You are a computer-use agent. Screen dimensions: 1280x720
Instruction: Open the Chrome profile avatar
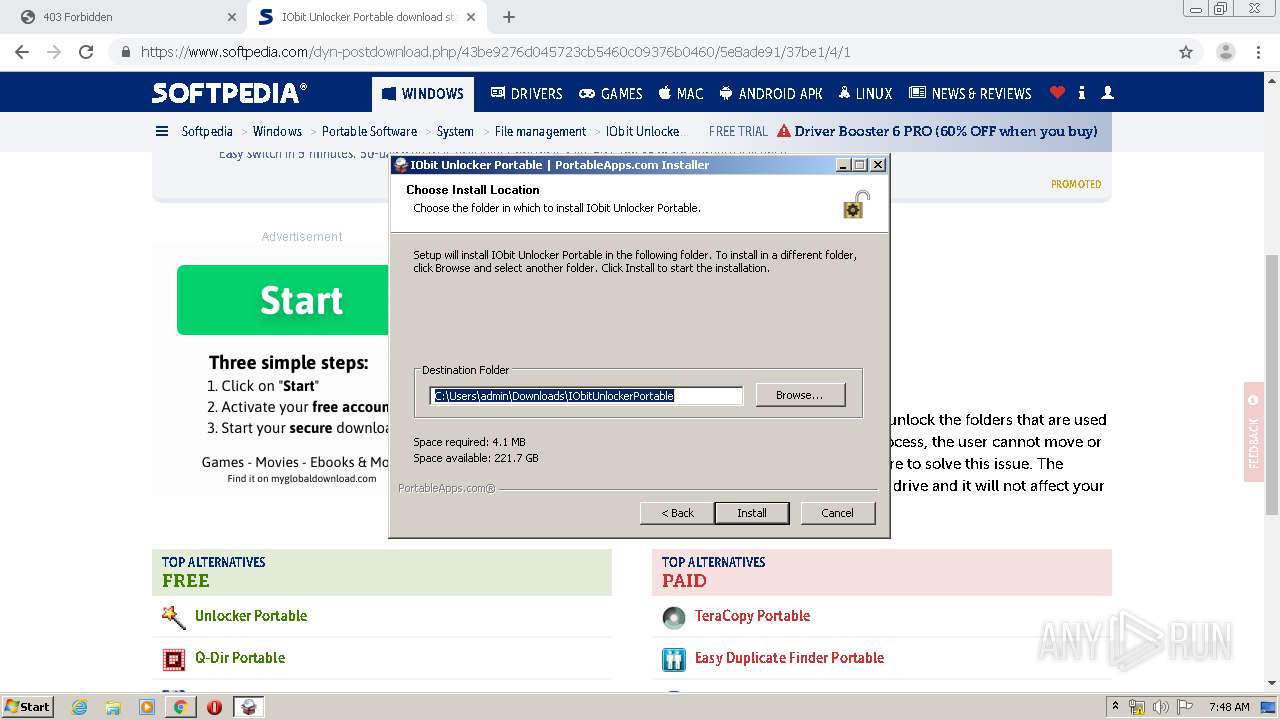pos(1225,52)
